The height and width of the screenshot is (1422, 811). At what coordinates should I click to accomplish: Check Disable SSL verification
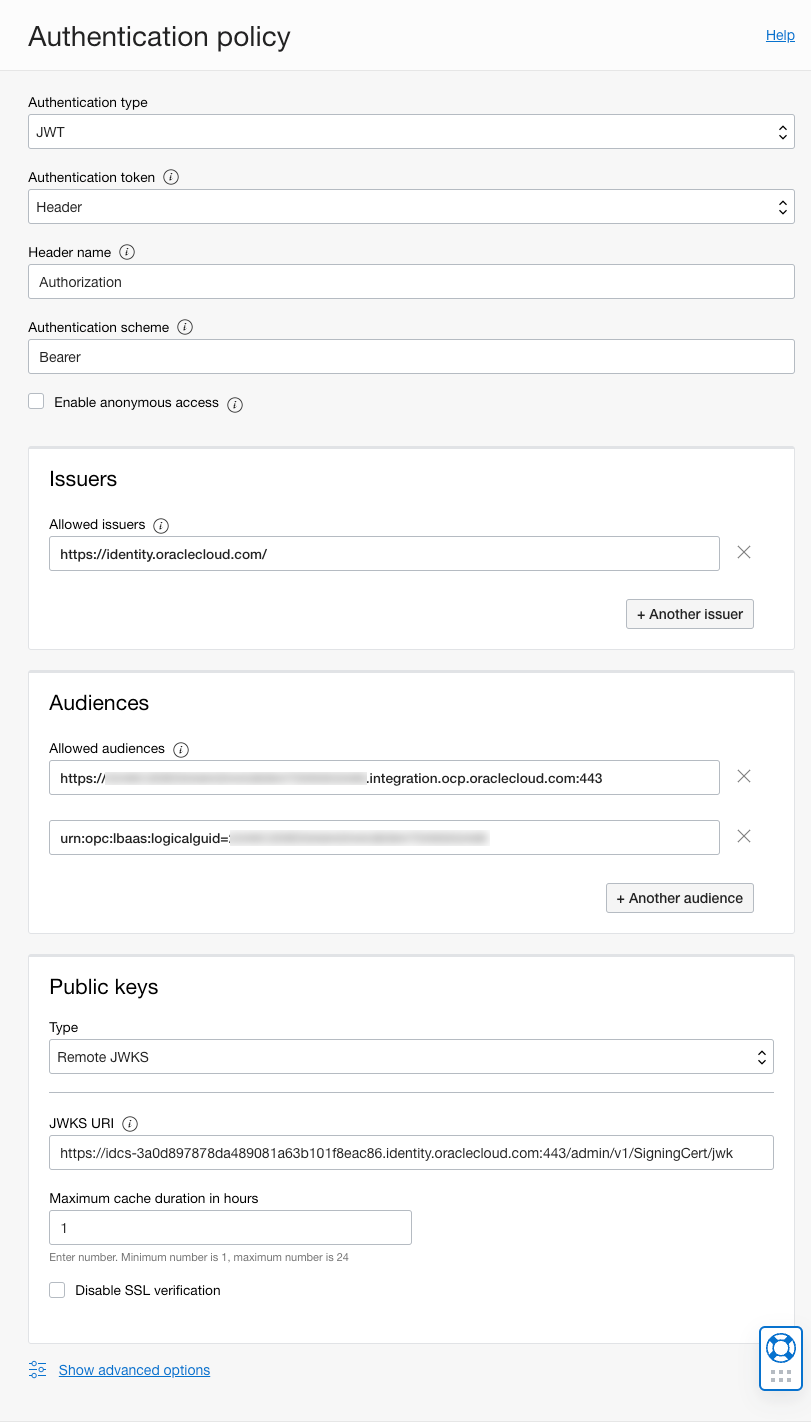pos(57,1289)
